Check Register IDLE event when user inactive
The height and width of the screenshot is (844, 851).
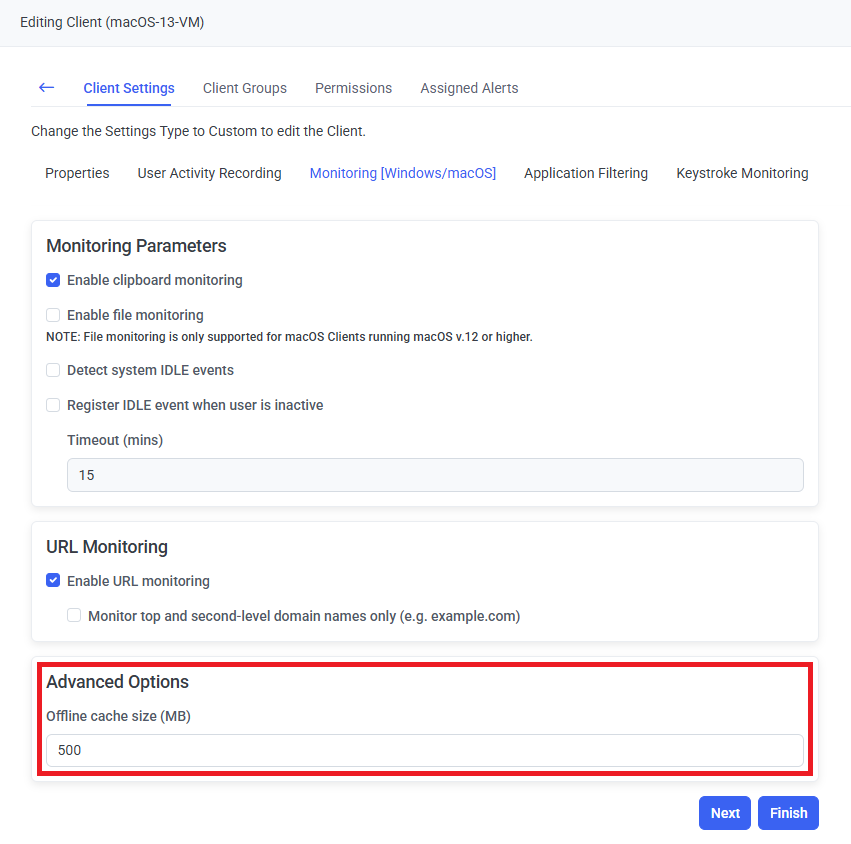pyautogui.click(x=54, y=405)
